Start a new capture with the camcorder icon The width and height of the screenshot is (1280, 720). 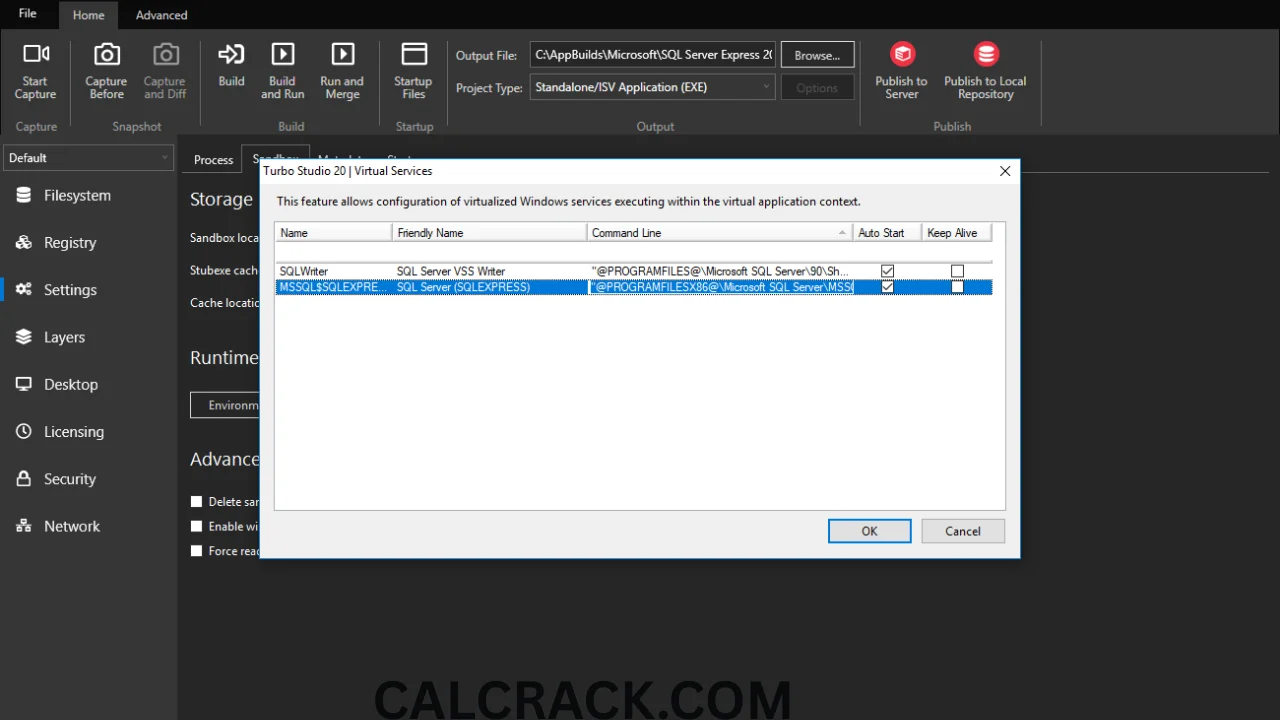[36, 54]
